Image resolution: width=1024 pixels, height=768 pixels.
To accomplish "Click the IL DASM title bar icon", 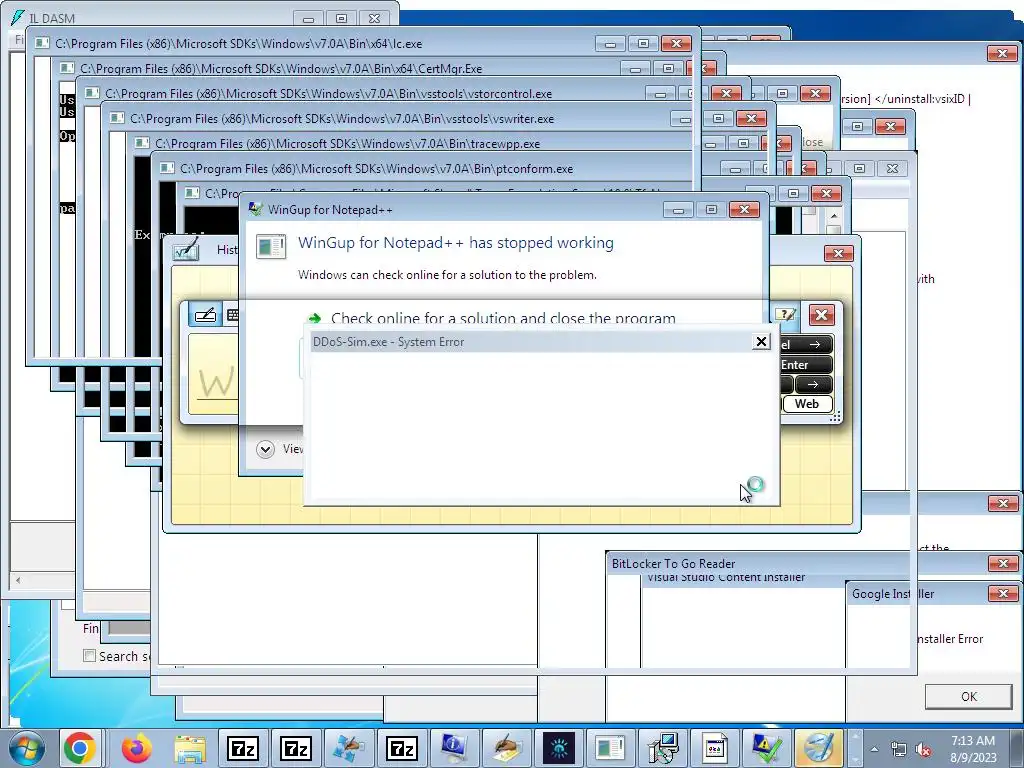I will [18, 18].
